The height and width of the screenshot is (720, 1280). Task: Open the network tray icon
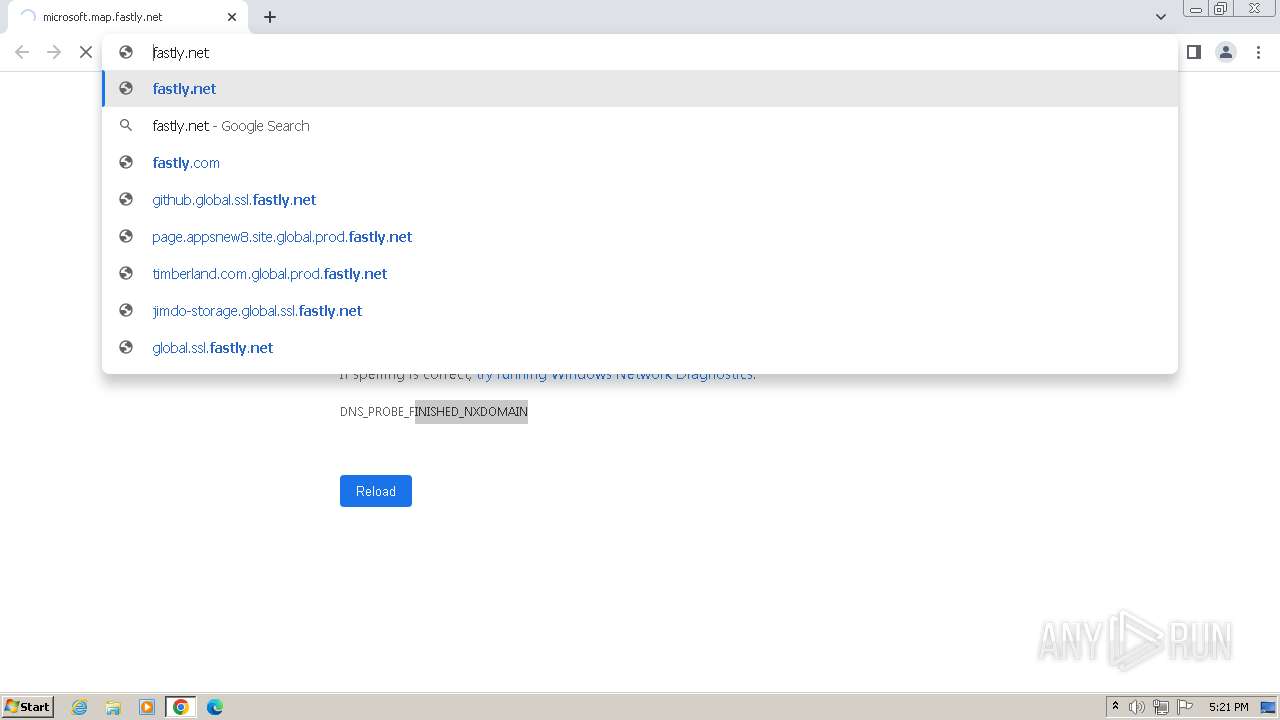click(x=1161, y=707)
